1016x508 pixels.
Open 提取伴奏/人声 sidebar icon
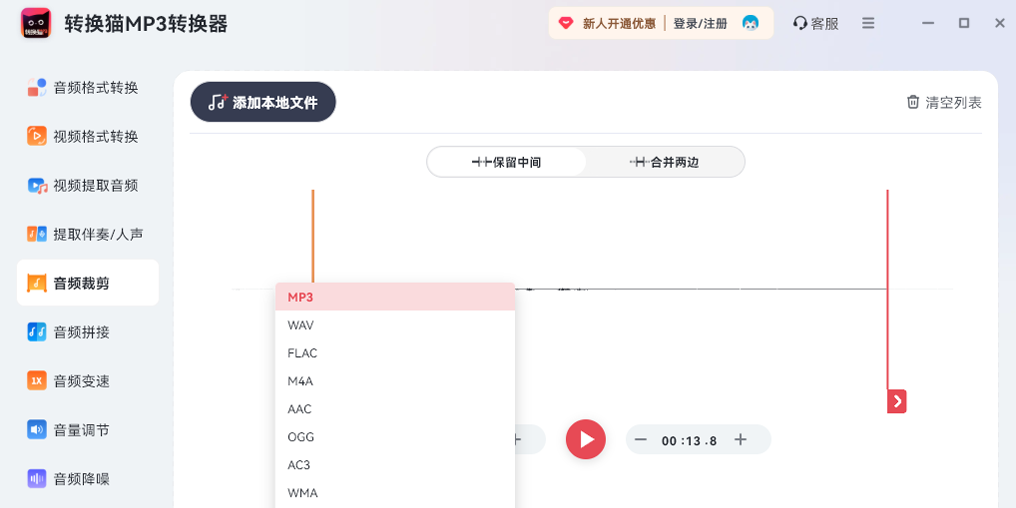pos(37,235)
